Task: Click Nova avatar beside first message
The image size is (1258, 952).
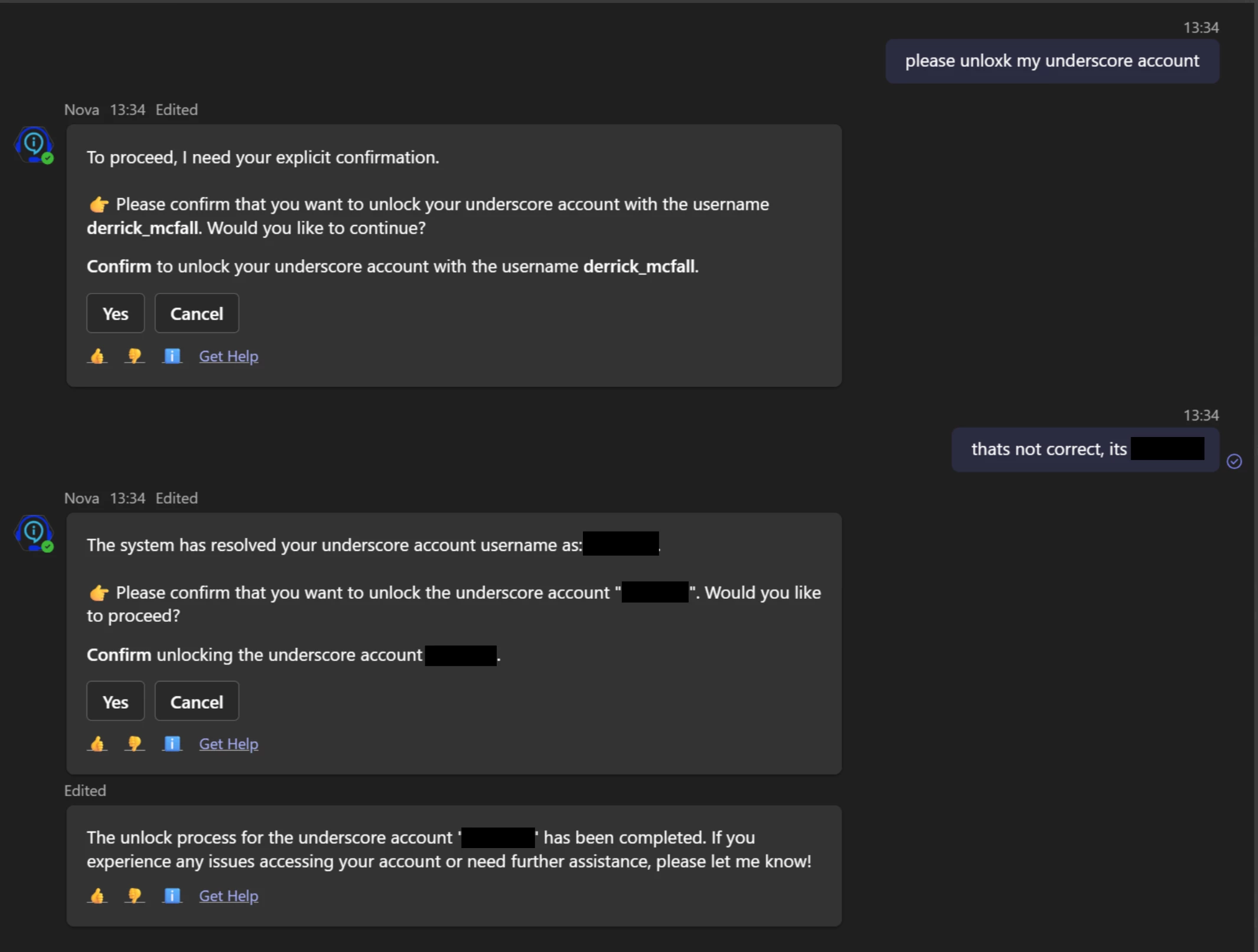Action: [34, 145]
